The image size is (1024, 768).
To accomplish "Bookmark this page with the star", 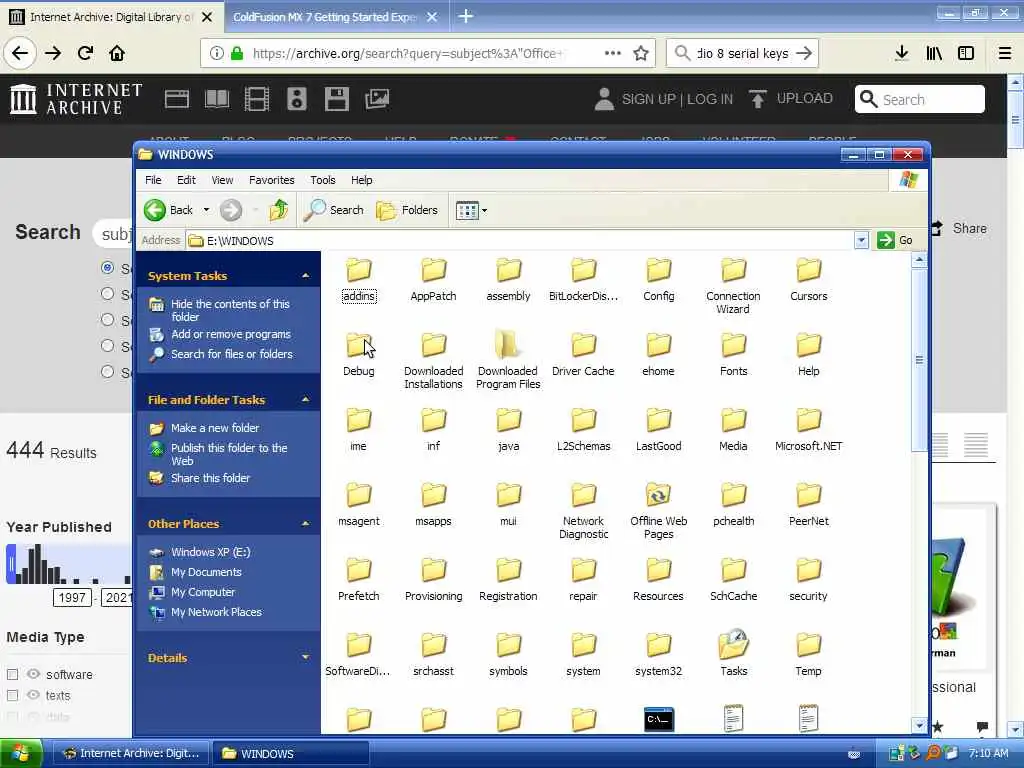I will (641, 54).
